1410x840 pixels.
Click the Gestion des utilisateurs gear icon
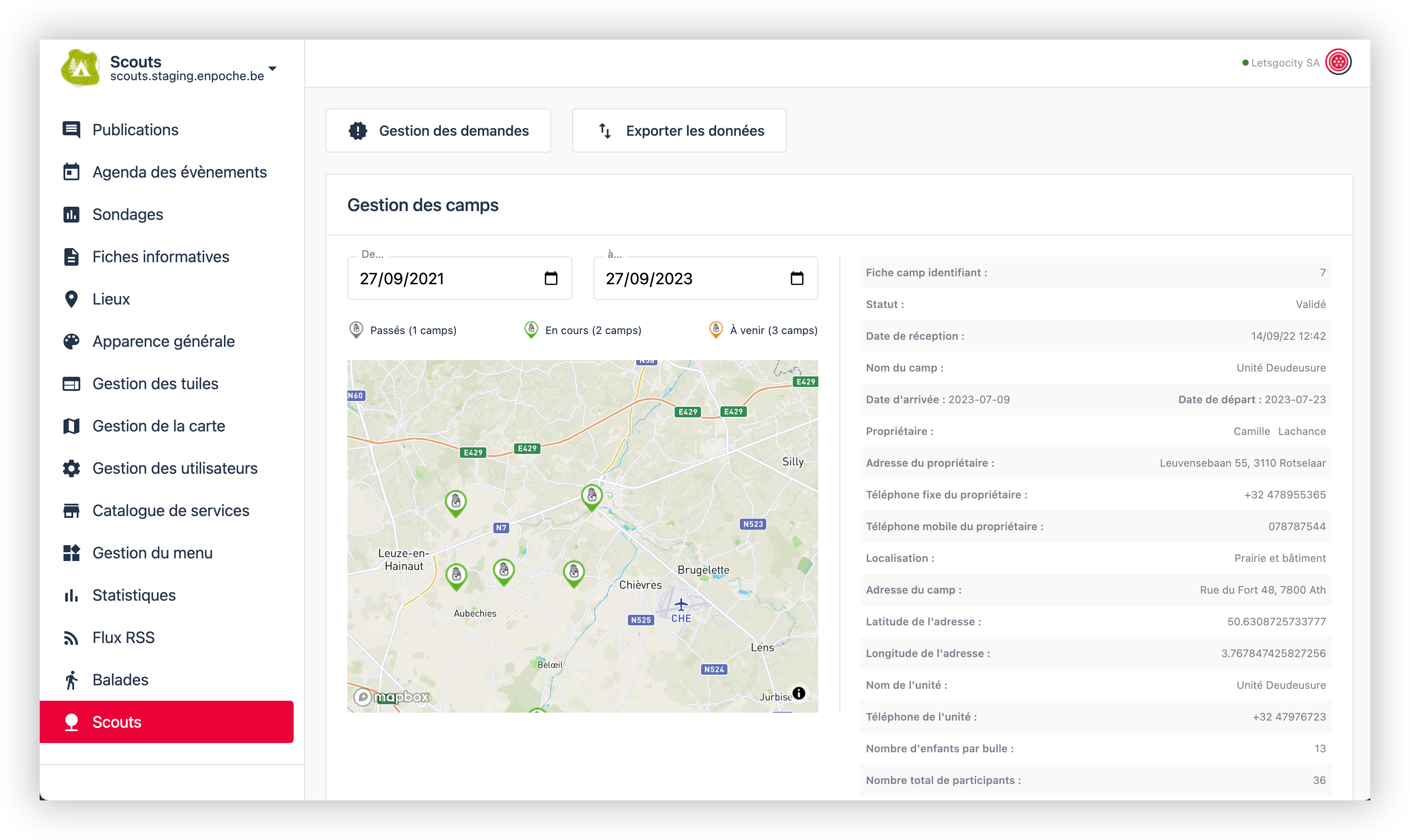tap(71, 468)
